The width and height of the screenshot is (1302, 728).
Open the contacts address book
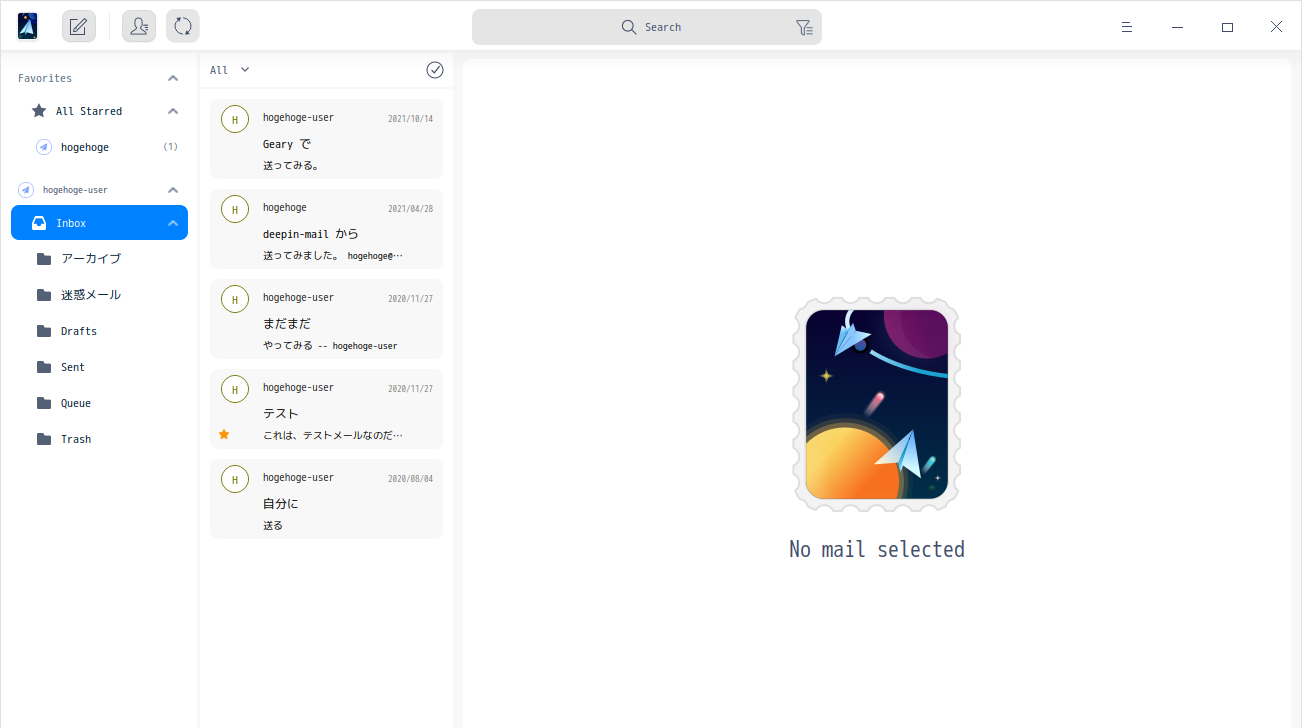pos(139,27)
